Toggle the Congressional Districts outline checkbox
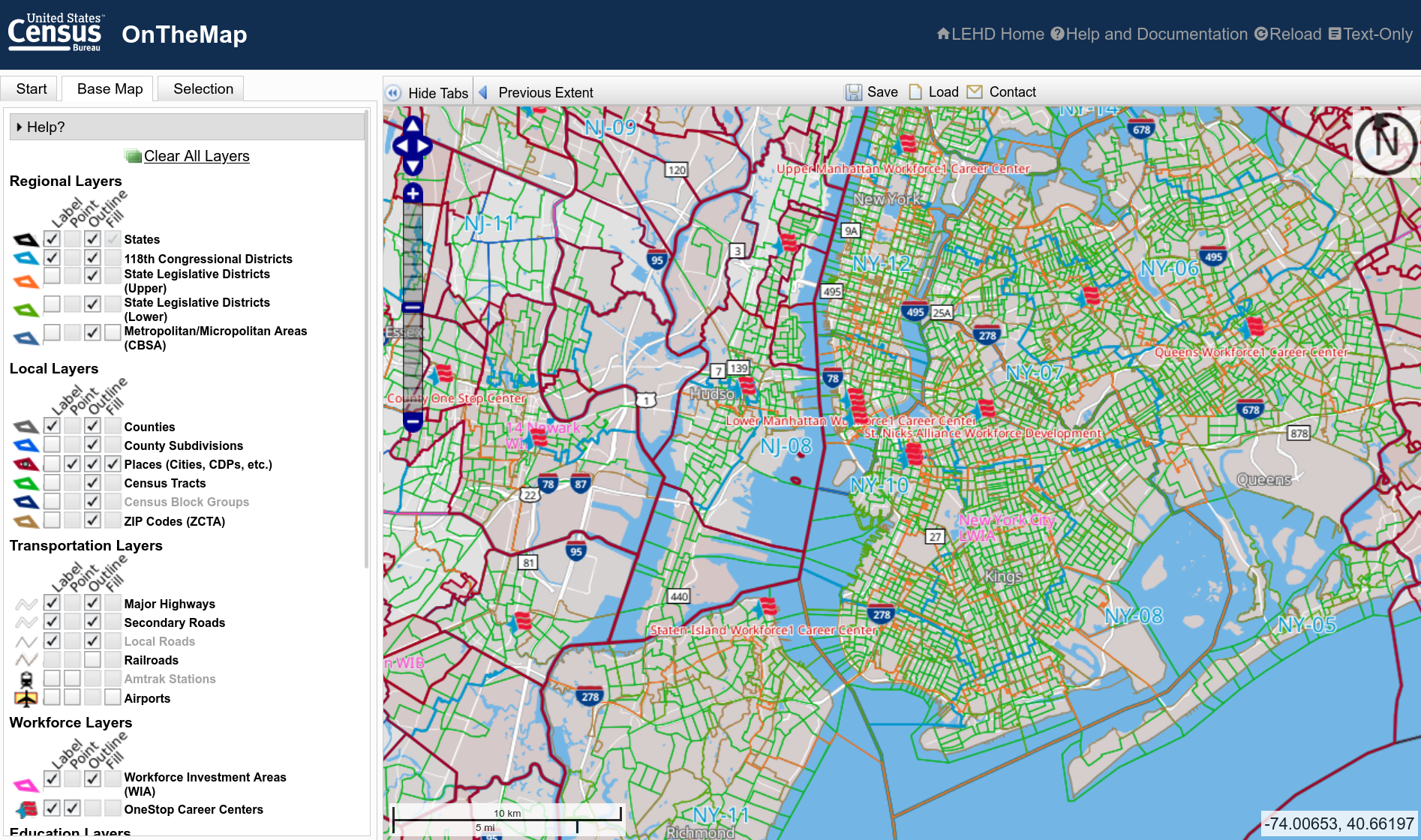 point(92,257)
